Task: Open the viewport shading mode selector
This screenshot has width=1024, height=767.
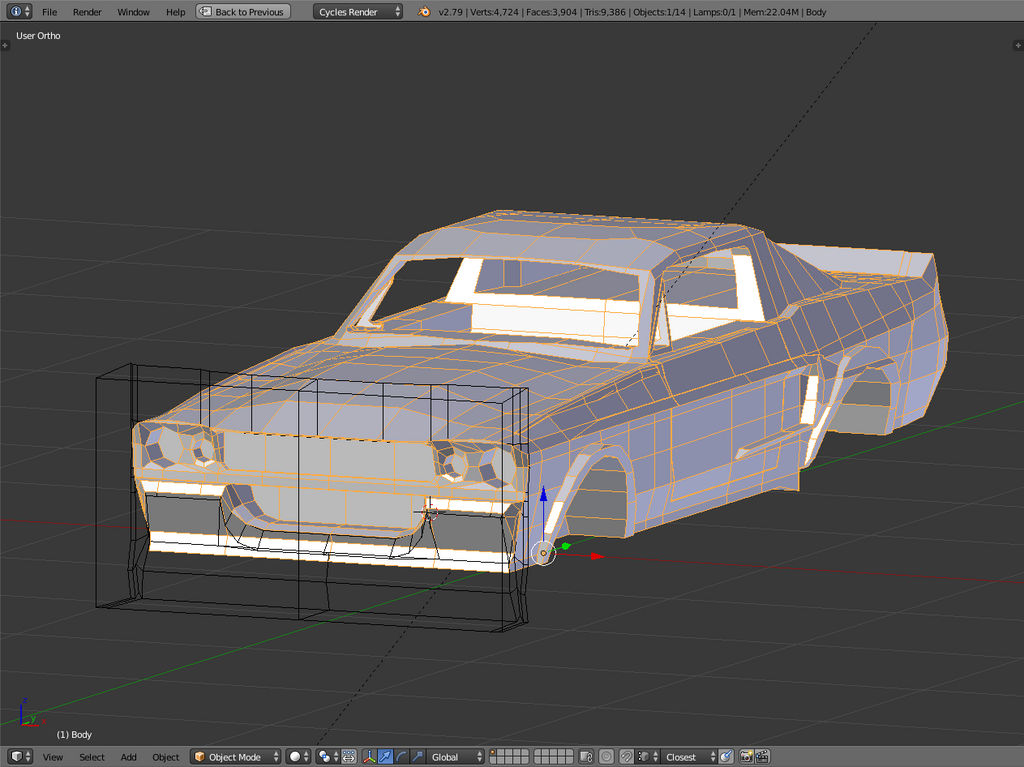Action: click(x=298, y=757)
